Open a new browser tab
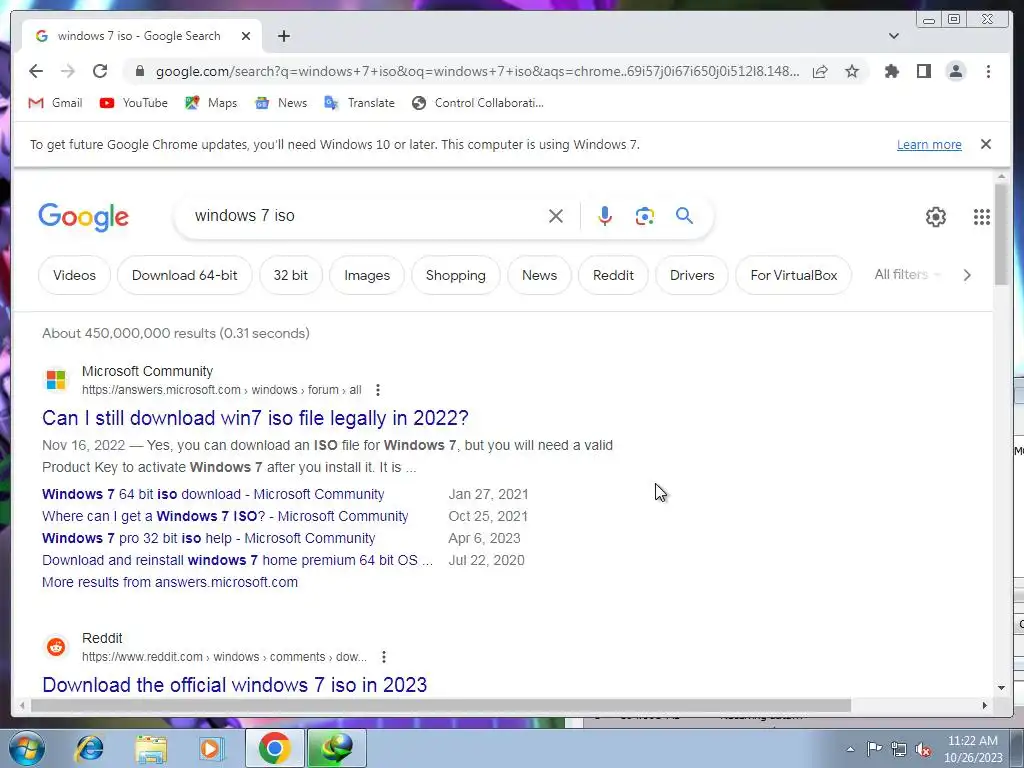 point(283,36)
